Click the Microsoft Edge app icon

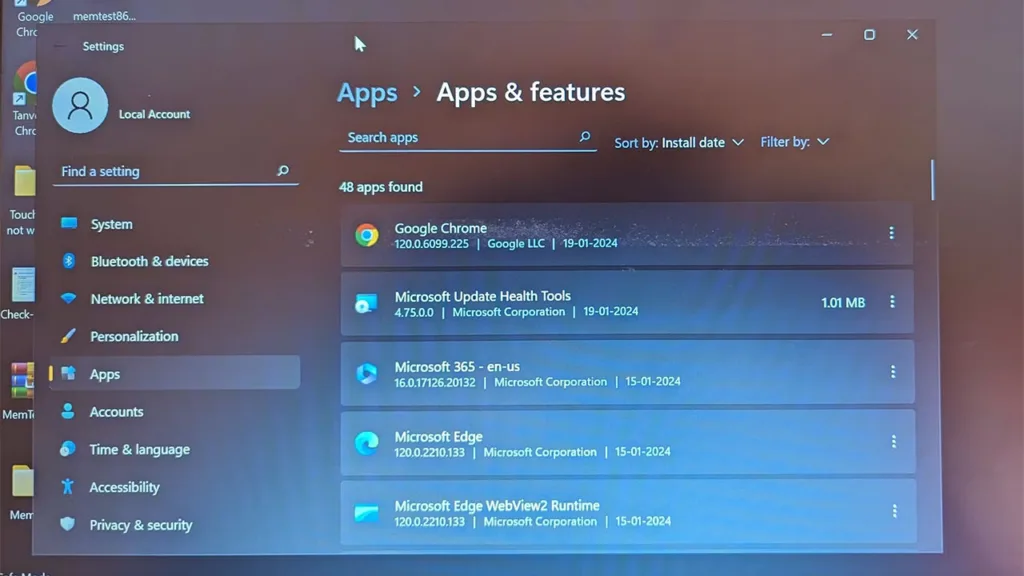366,443
